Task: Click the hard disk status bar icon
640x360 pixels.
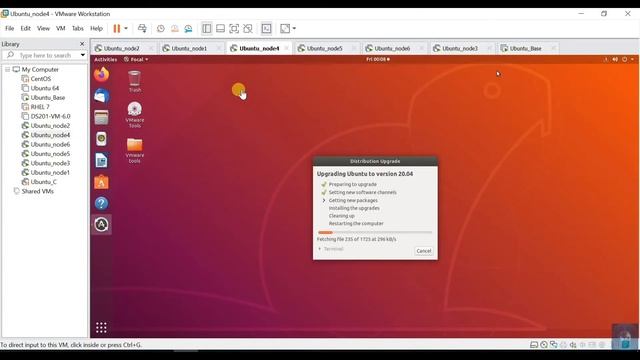Action: (x=534, y=345)
